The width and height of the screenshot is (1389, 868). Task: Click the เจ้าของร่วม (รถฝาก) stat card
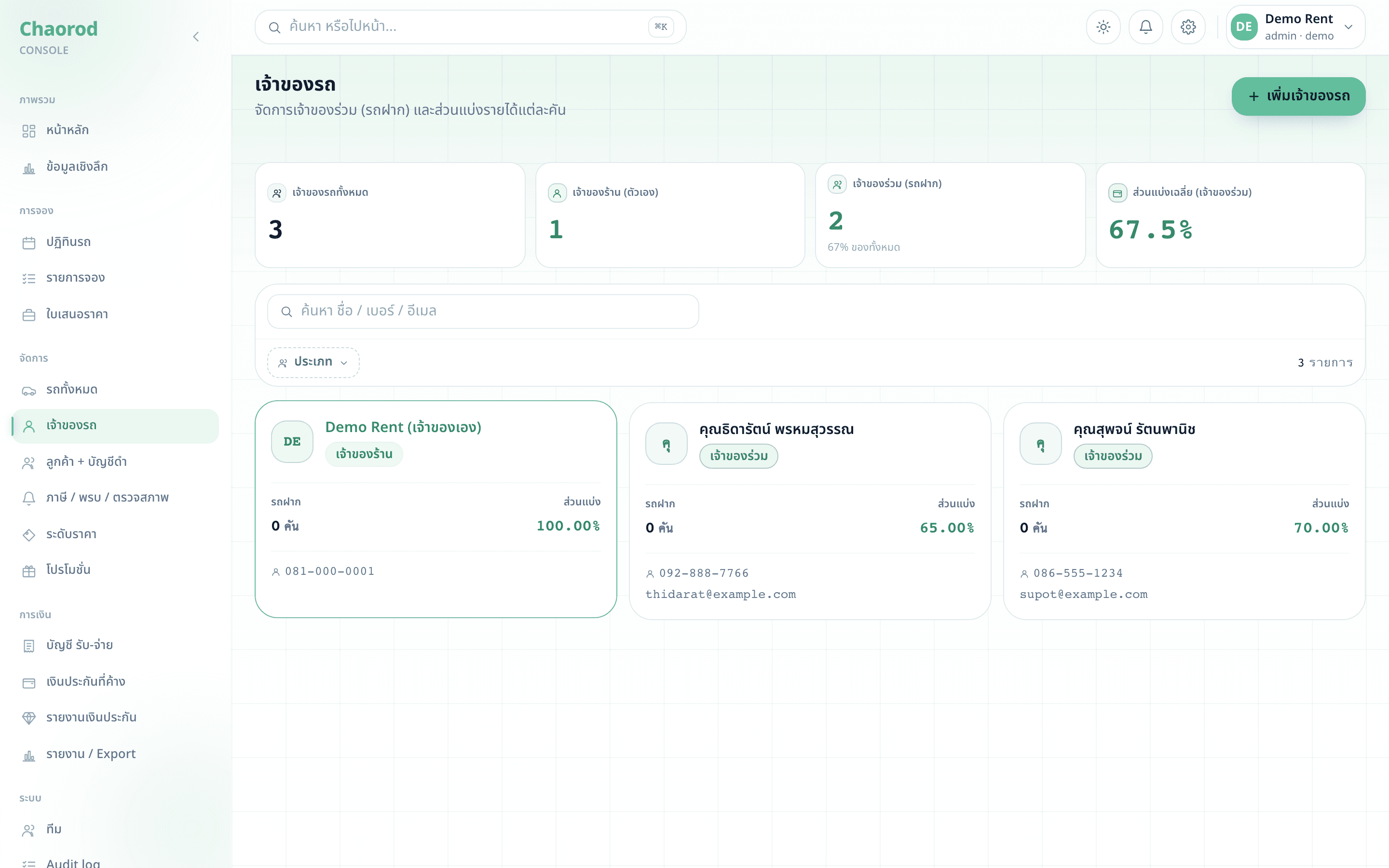(x=950, y=215)
